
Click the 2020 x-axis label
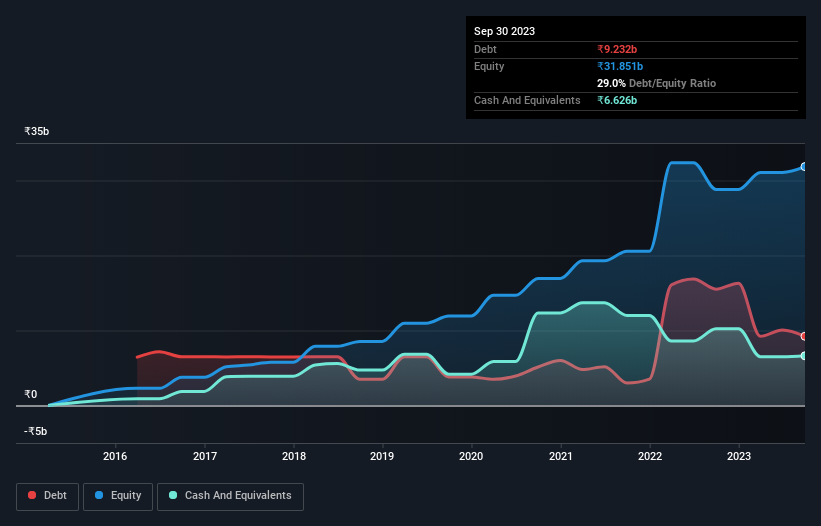point(471,456)
